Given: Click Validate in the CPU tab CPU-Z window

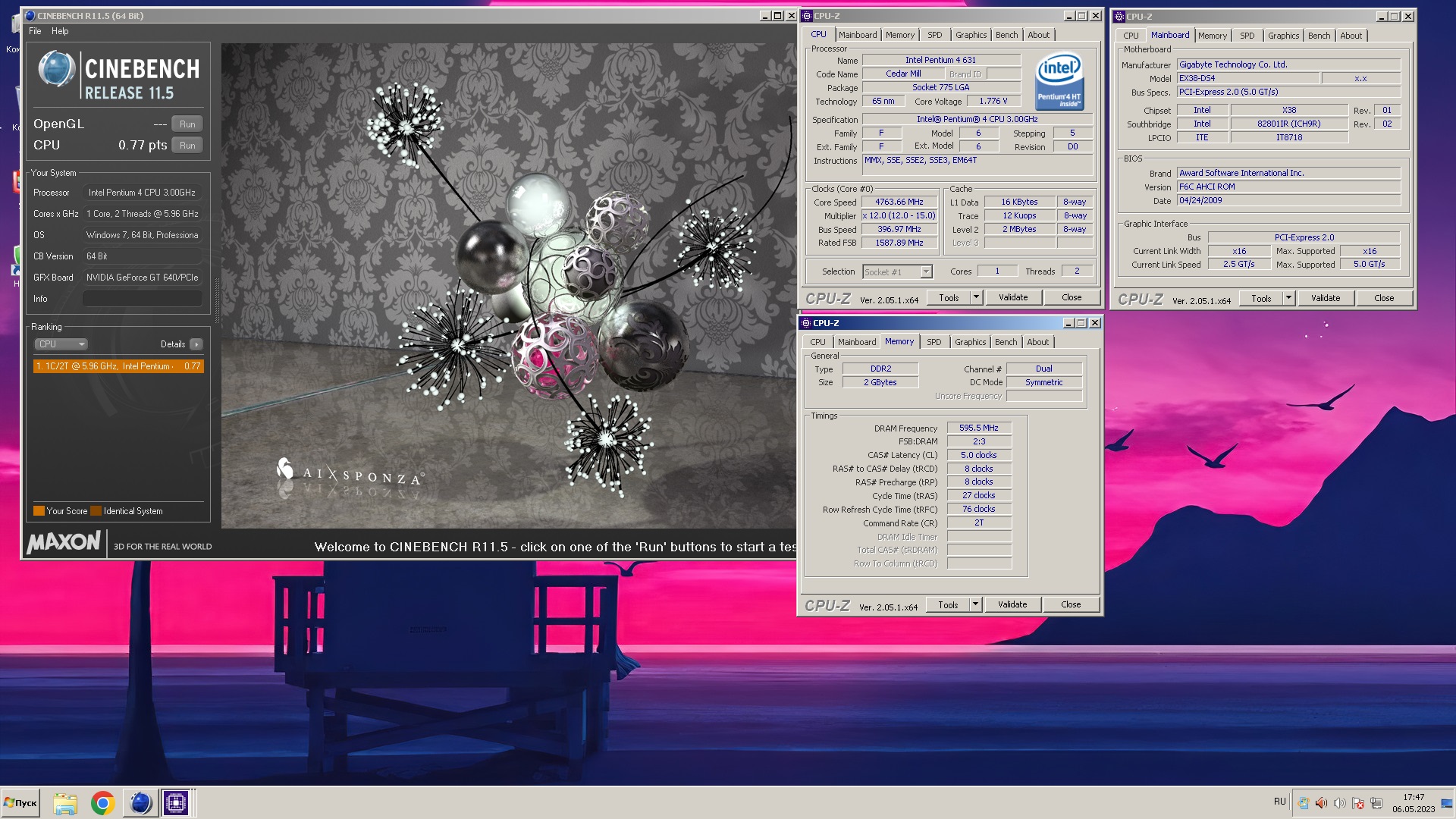Looking at the screenshot, I should coord(1013,298).
